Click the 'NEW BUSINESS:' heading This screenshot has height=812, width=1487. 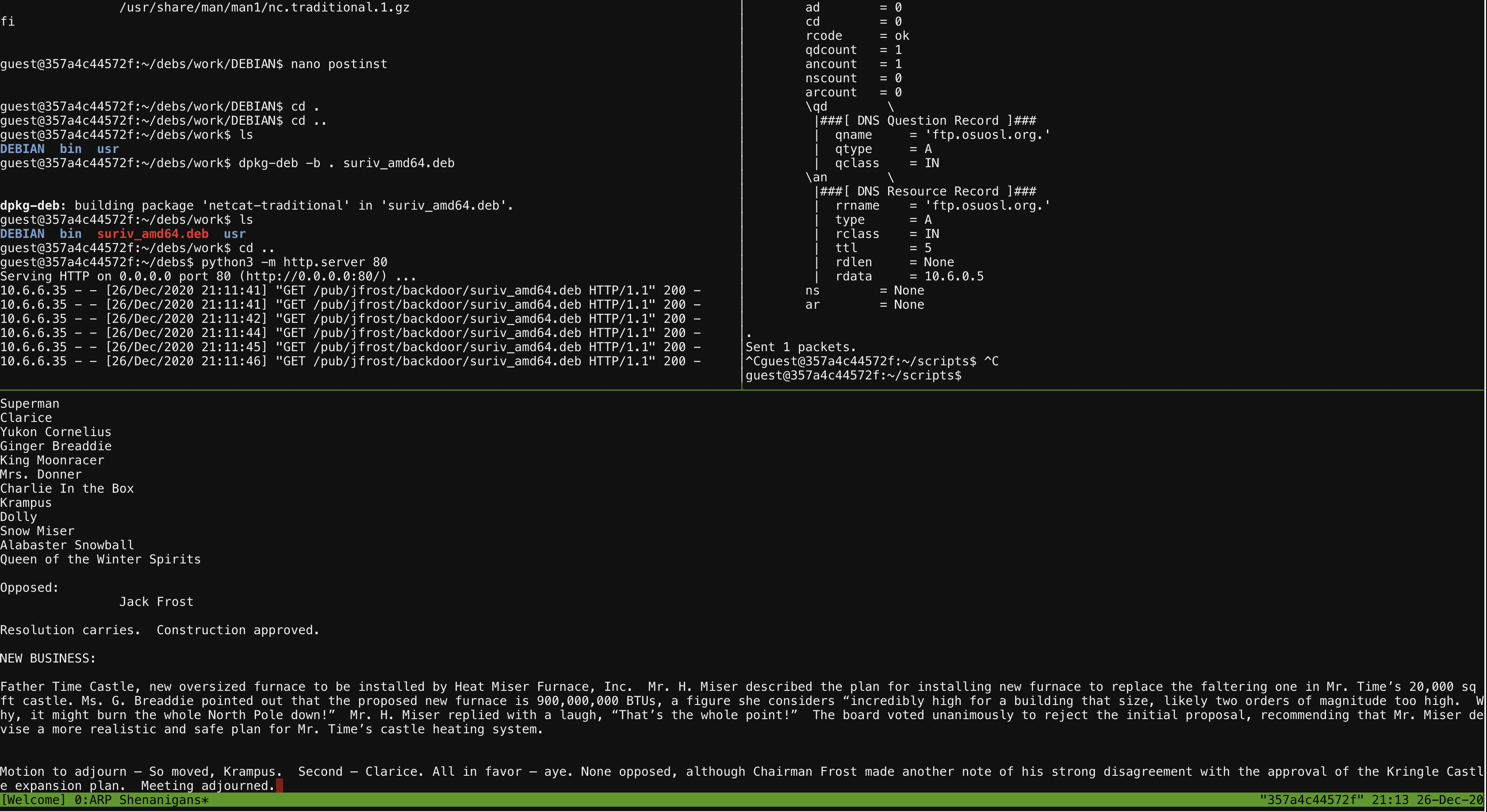tap(48, 658)
